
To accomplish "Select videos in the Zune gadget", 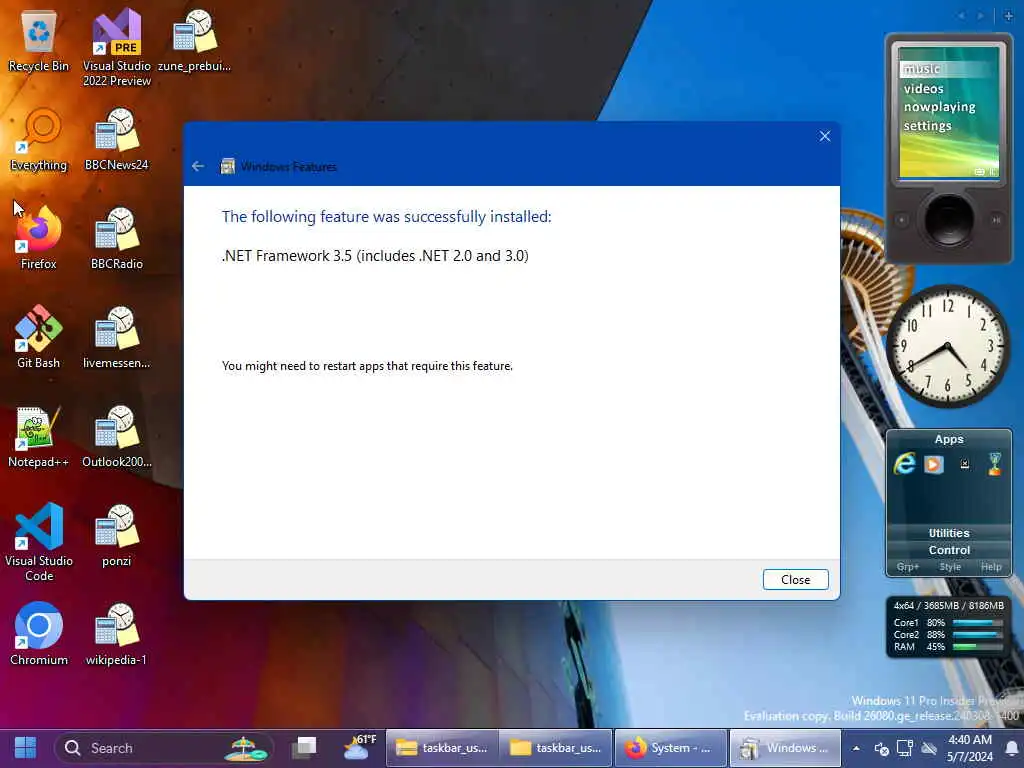I will point(923,88).
